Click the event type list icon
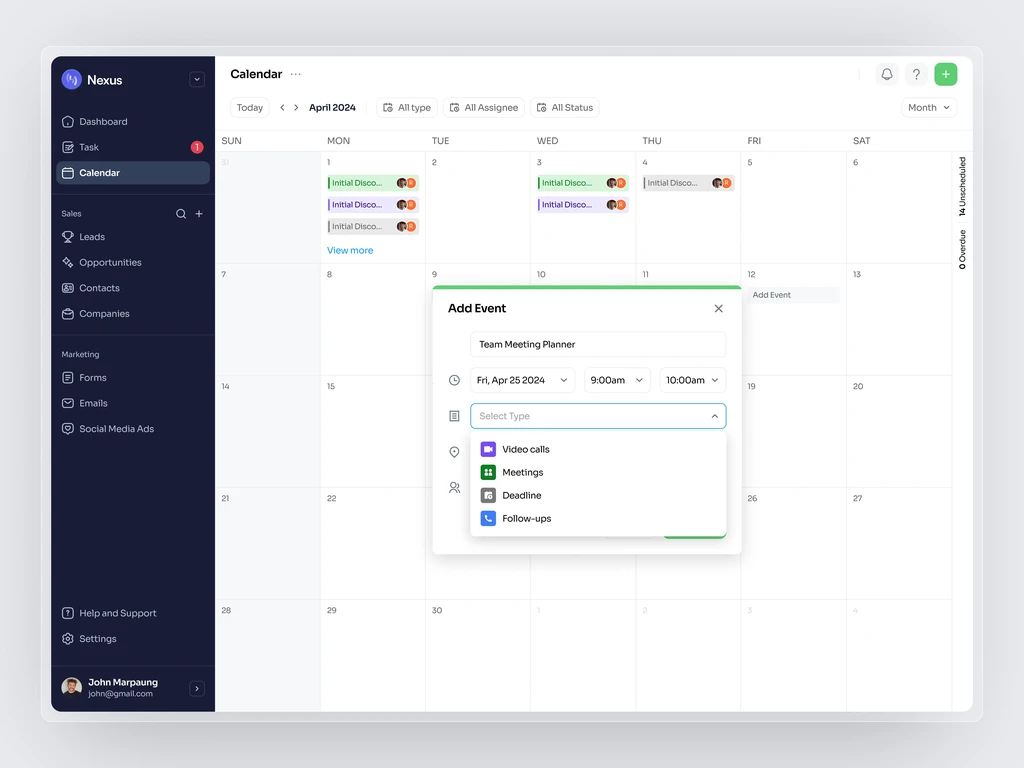Viewport: 1024px width, 768px height. [x=455, y=416]
